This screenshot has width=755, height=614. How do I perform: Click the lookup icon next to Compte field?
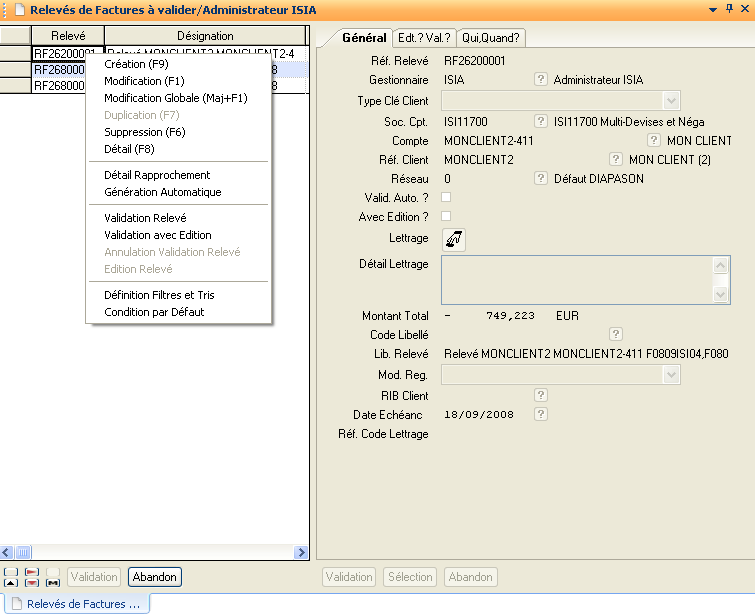pyautogui.click(x=654, y=141)
